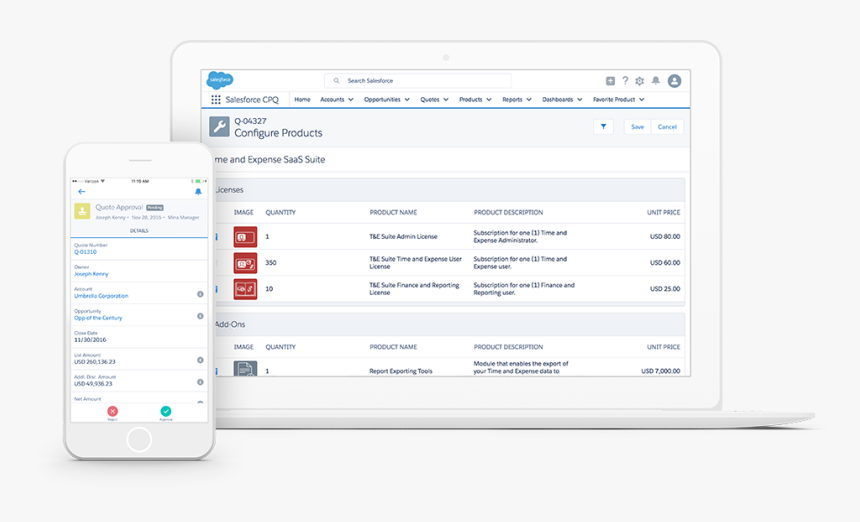Click T&E Suite Finance and Reporting License name
The image size is (860, 522).
[x=414, y=289]
